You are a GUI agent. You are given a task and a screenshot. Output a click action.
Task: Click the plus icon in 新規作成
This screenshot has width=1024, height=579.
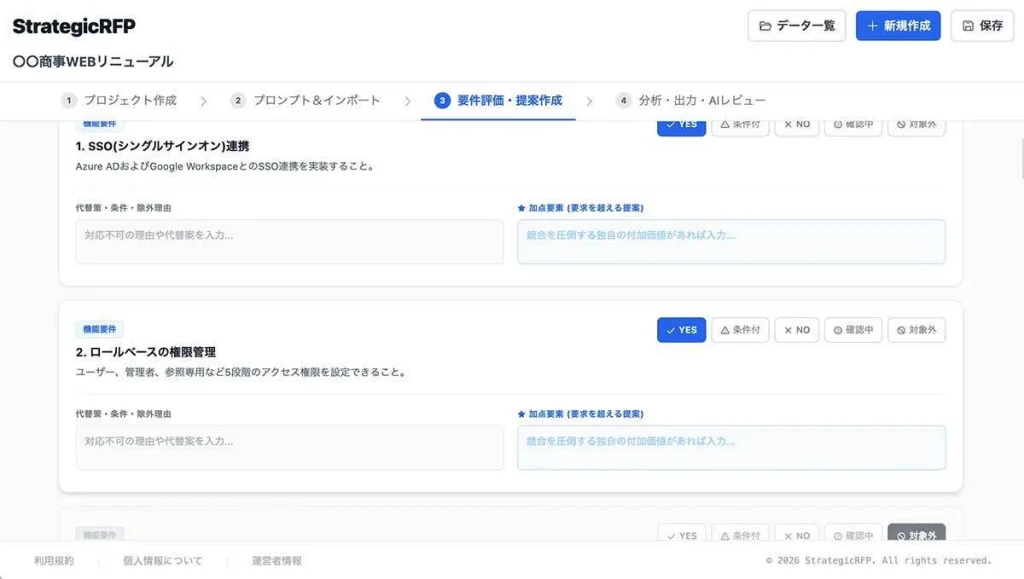click(x=872, y=26)
